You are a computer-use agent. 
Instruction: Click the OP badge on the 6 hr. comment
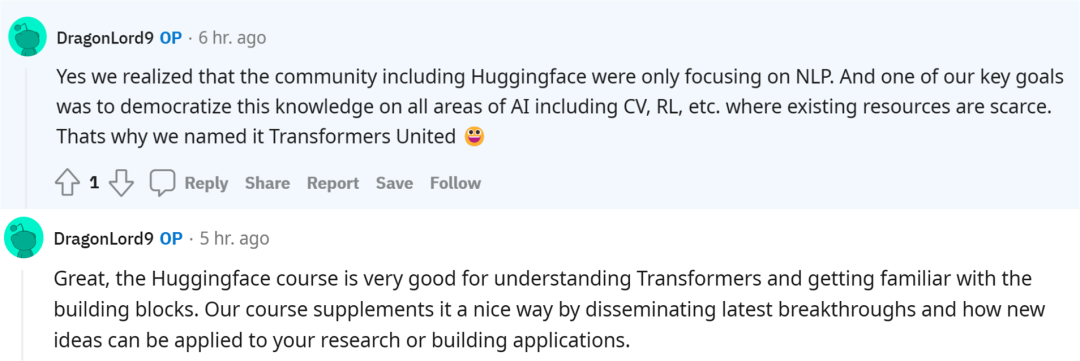(171, 38)
